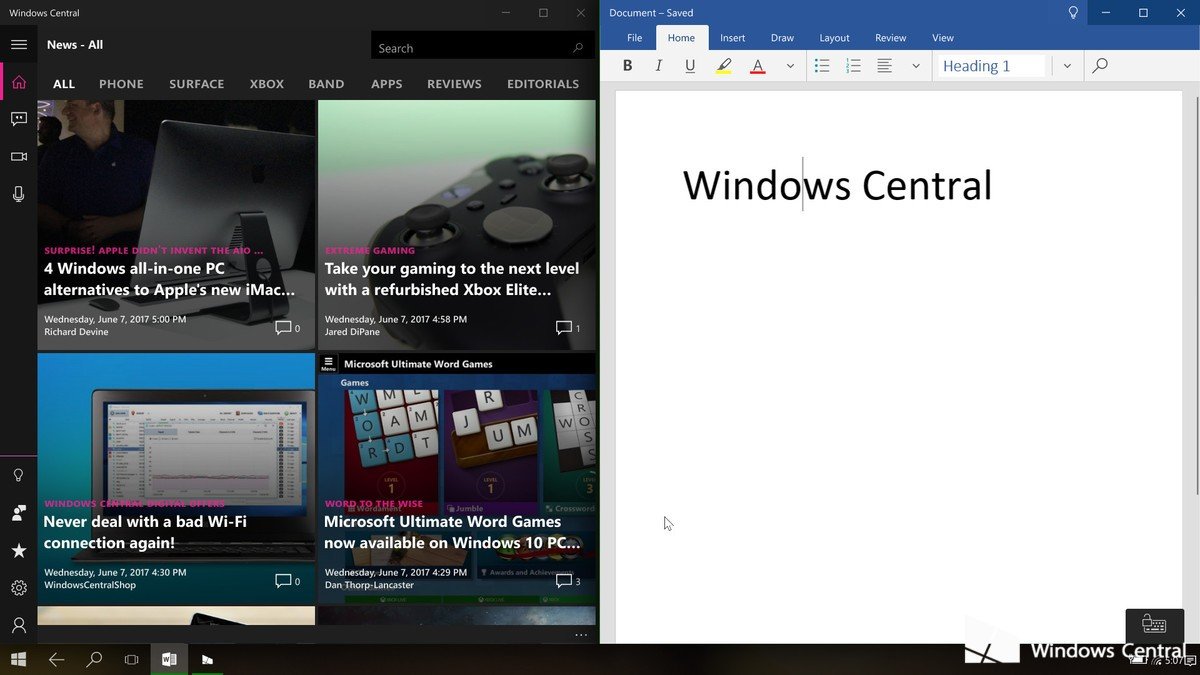Open comments on the Wi-Fi article
Image resolution: width=1200 pixels, height=675 pixels.
point(287,581)
